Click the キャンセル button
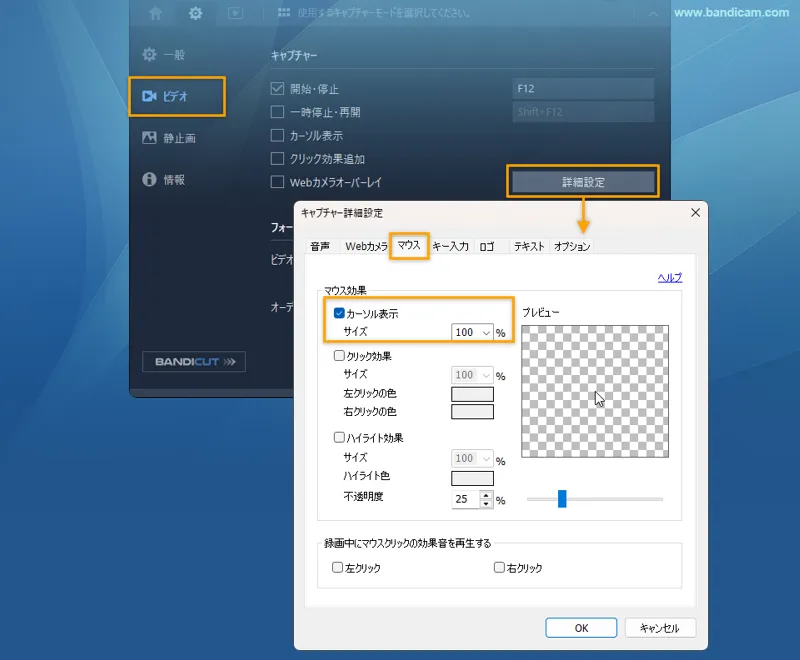This screenshot has width=800, height=660. (x=660, y=628)
